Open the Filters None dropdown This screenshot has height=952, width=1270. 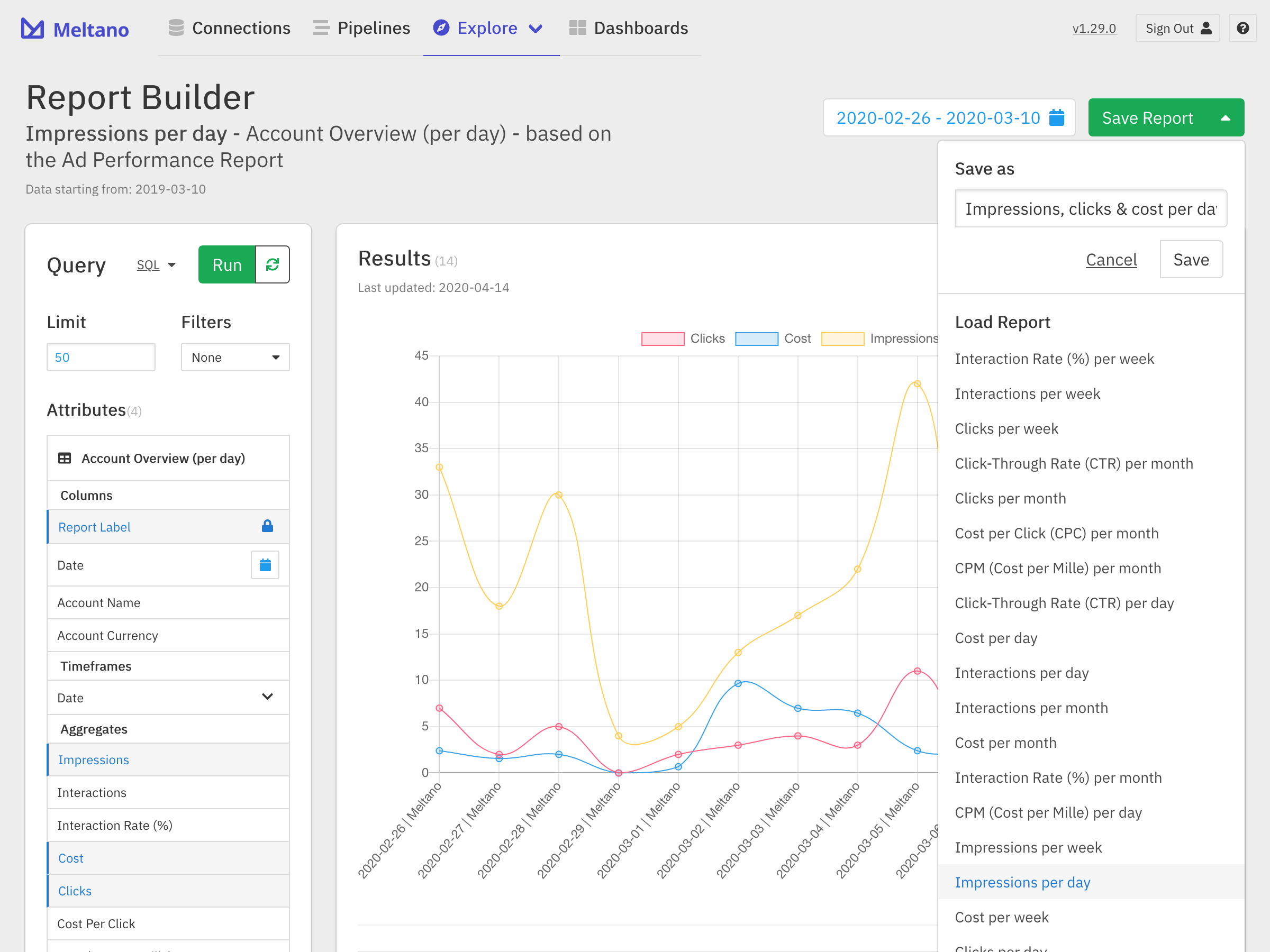pyautogui.click(x=235, y=358)
